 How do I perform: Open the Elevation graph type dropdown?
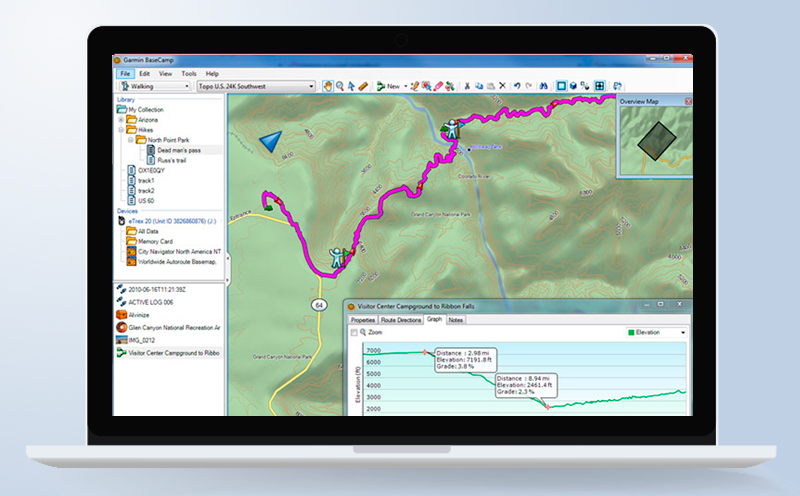pyautogui.click(x=656, y=333)
